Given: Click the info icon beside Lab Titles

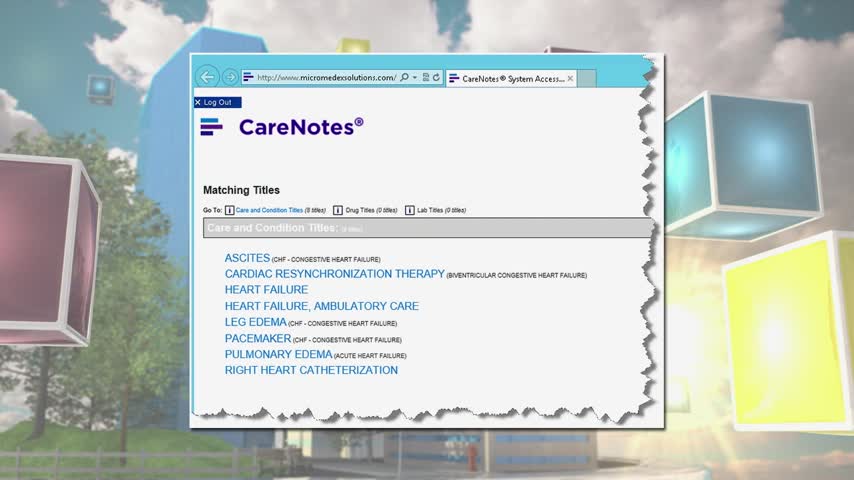Looking at the screenshot, I should (x=410, y=210).
